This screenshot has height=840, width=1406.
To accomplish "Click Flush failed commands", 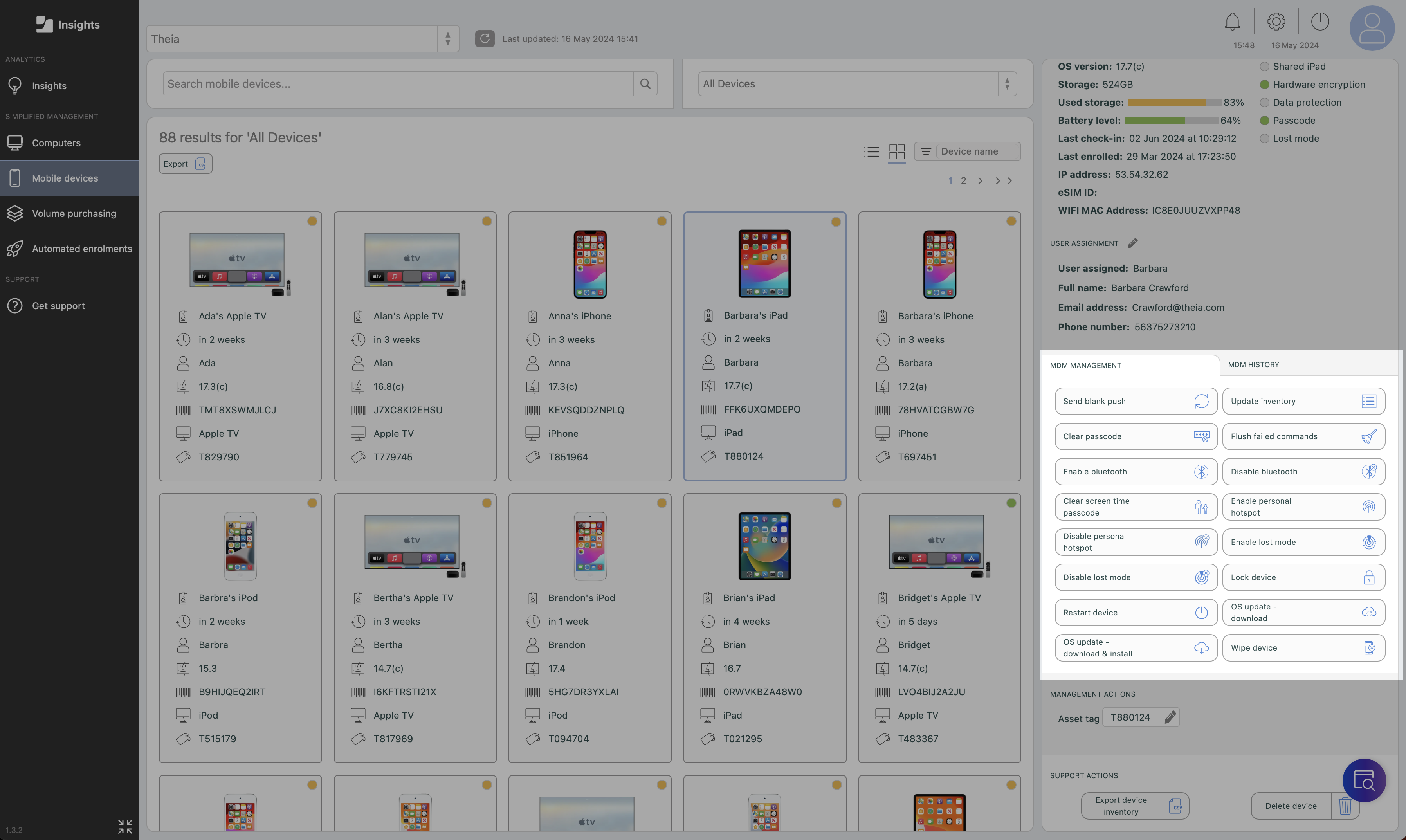I will [x=1303, y=436].
